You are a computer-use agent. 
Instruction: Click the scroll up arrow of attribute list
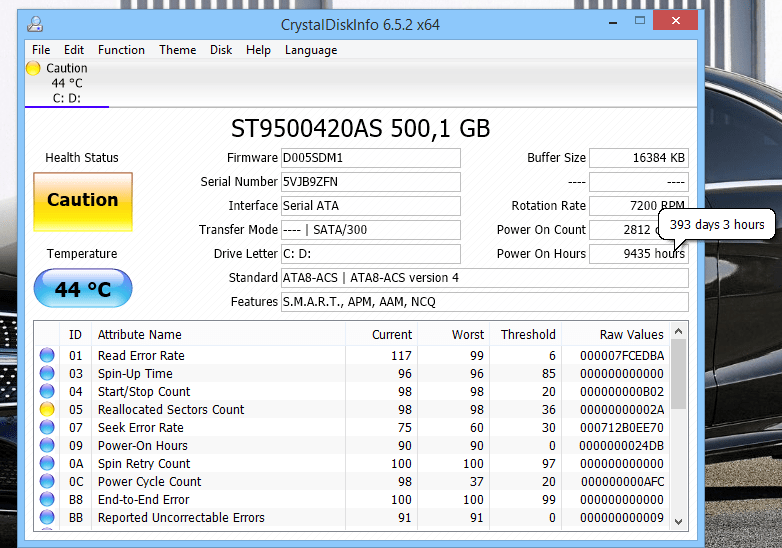click(x=678, y=331)
